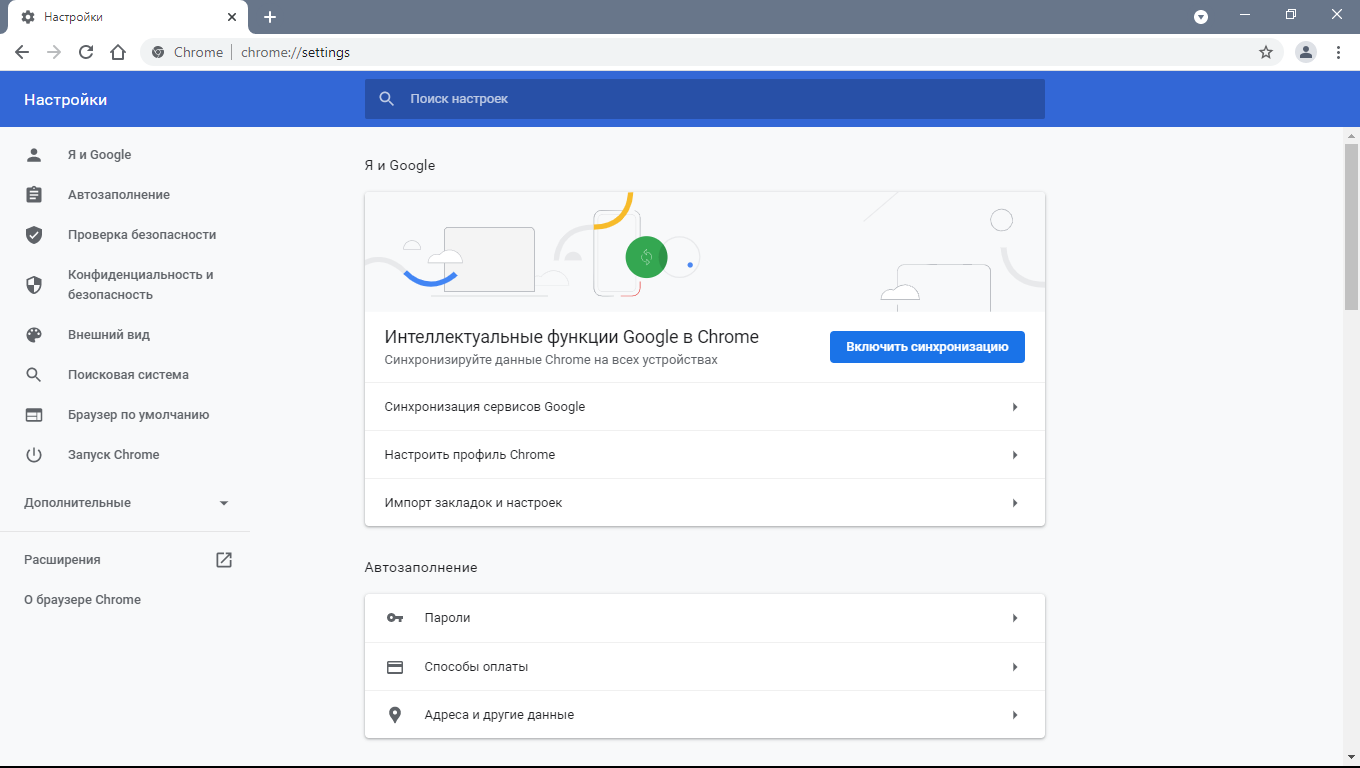Open arrow for Импорт закладок и настроек

1015,503
